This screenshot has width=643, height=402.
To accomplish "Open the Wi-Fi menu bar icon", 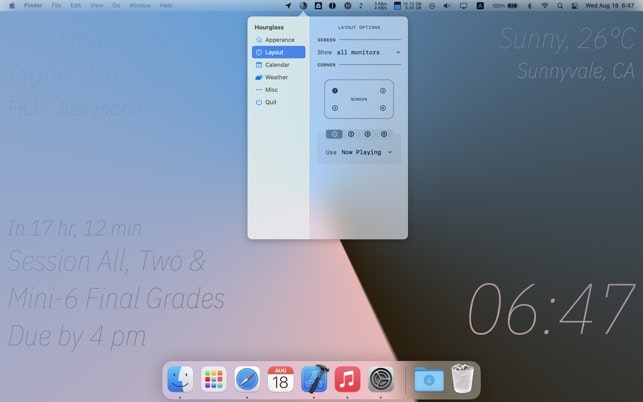I will (545, 6).
